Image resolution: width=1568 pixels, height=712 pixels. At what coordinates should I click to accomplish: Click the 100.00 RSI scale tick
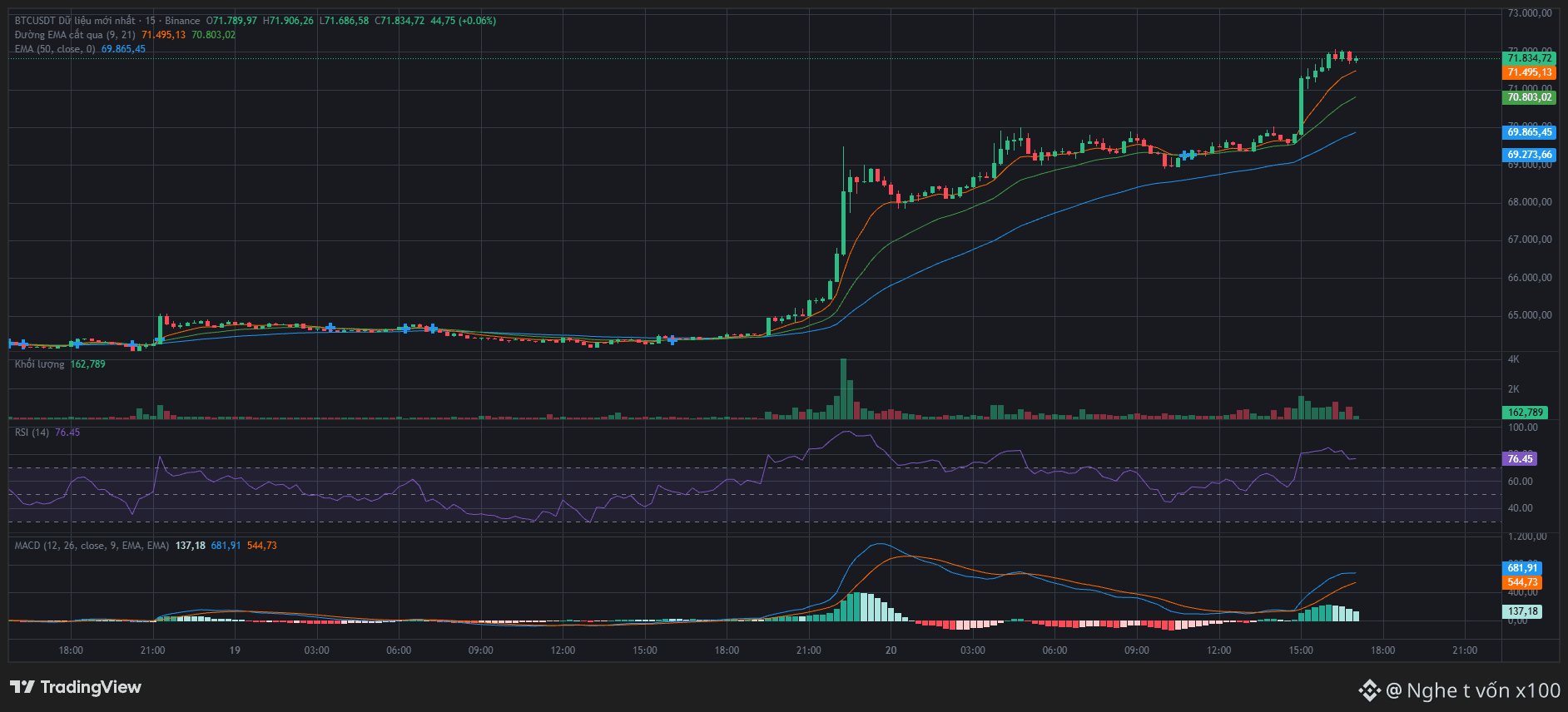point(1523,428)
